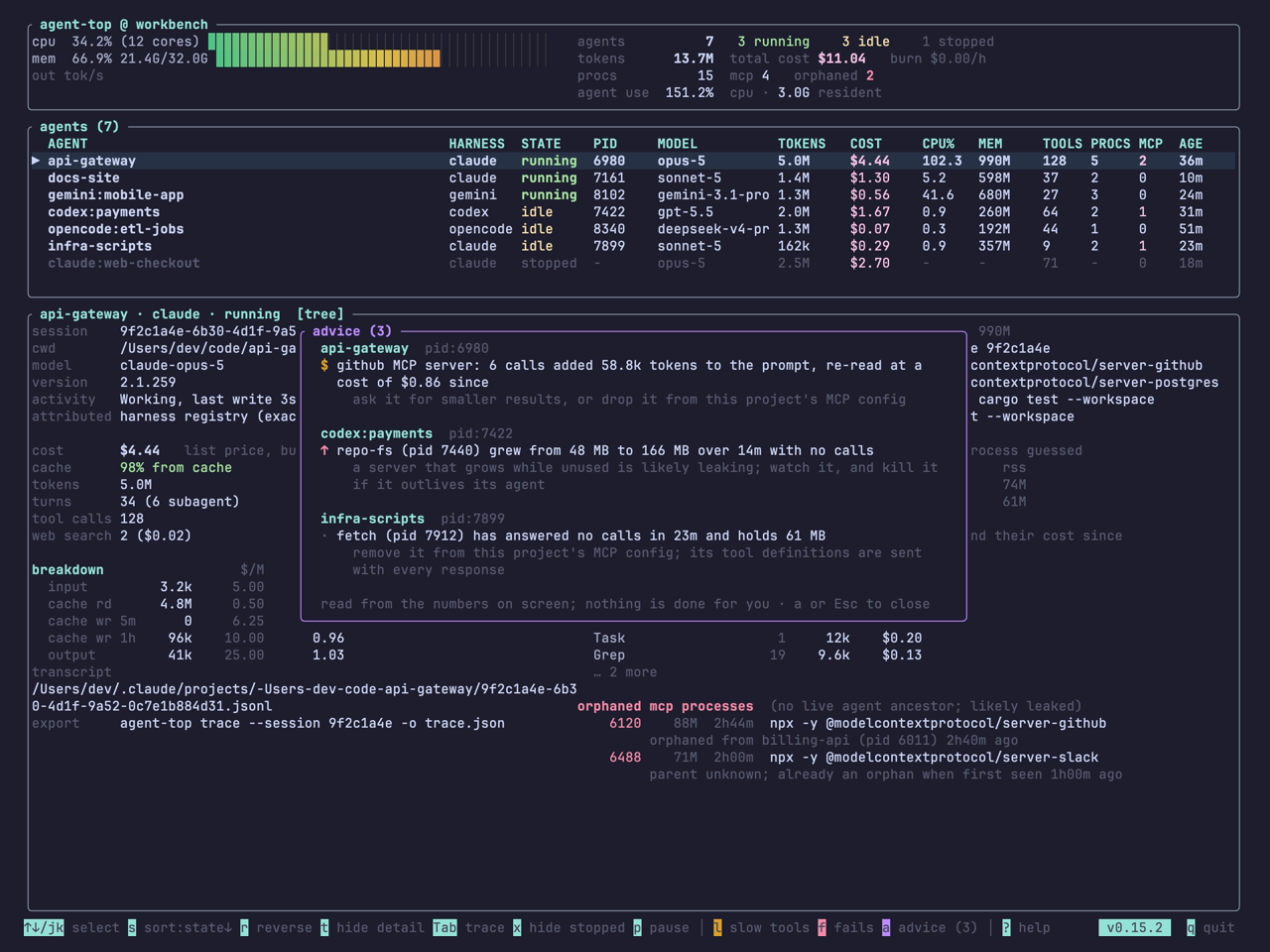Click $4.44 cost cell of api-gateway
This screenshot has height=952, width=1270.
click(870, 161)
